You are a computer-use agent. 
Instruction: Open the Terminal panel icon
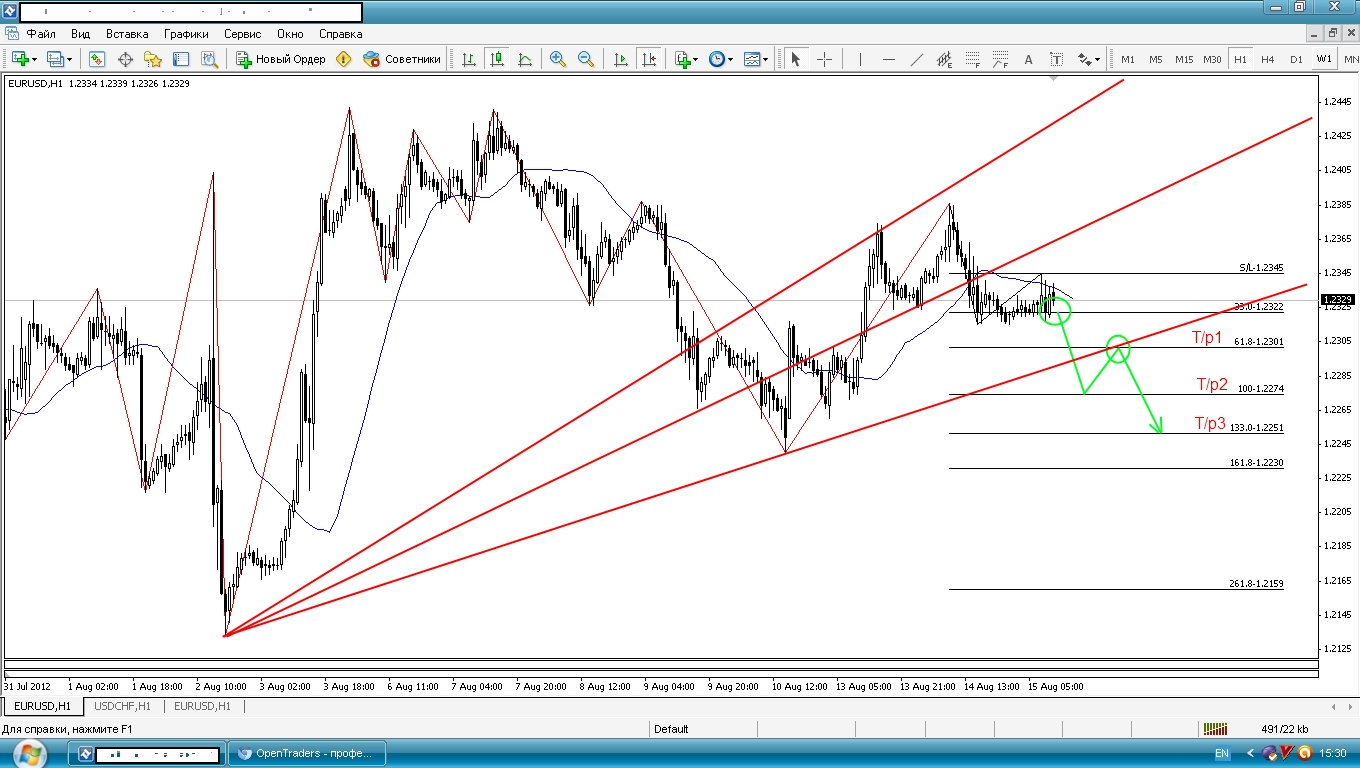(181, 59)
